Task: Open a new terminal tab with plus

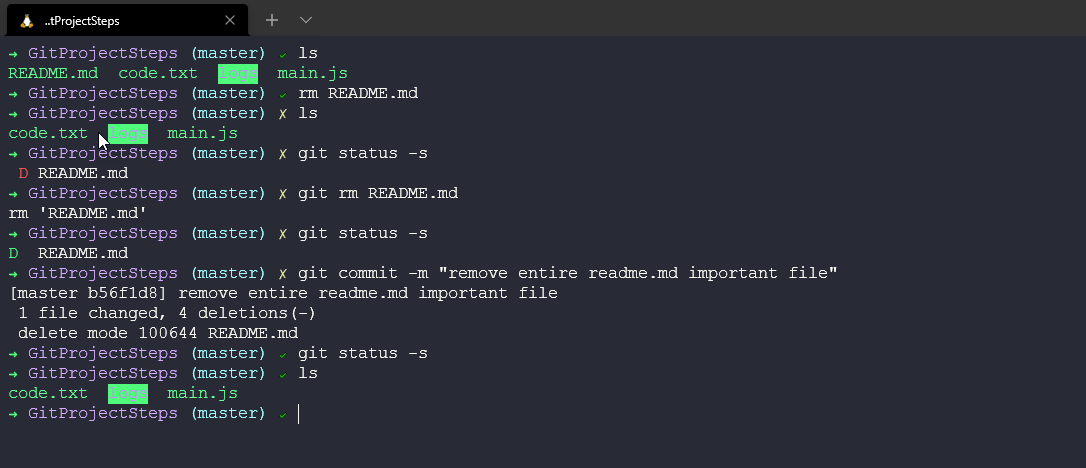Action: tap(272, 20)
